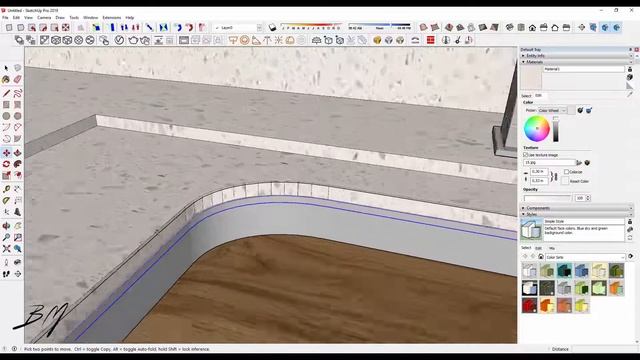
Task: Open the Edit menu
Action: 16,18
